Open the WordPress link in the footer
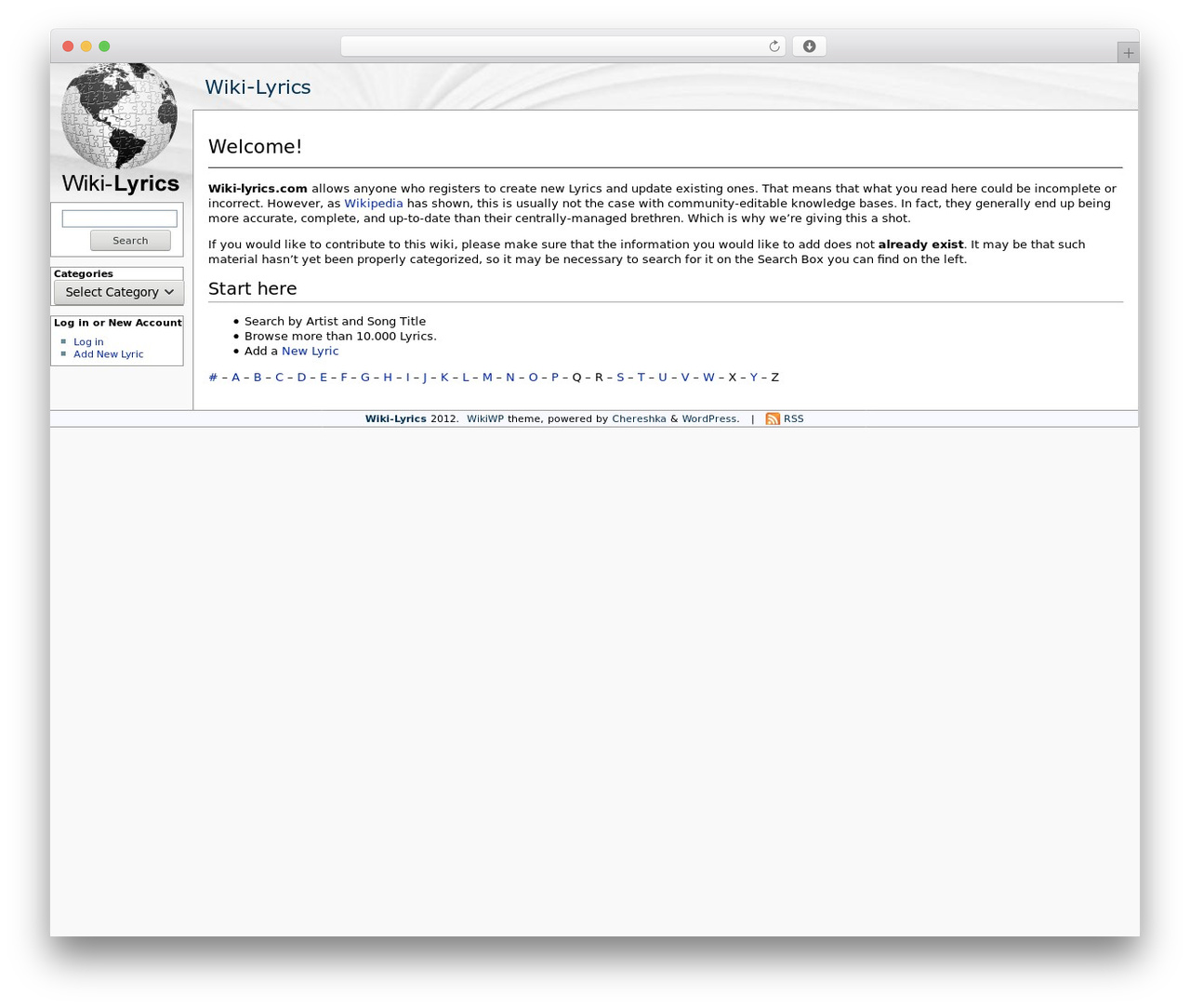Viewport: 1190px width, 1008px height. click(709, 419)
